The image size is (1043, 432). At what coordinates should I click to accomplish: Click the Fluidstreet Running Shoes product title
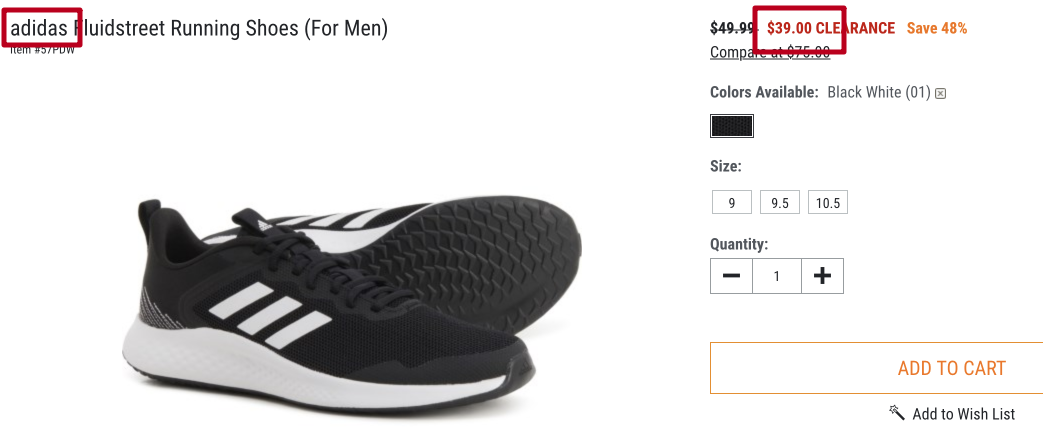(232, 28)
